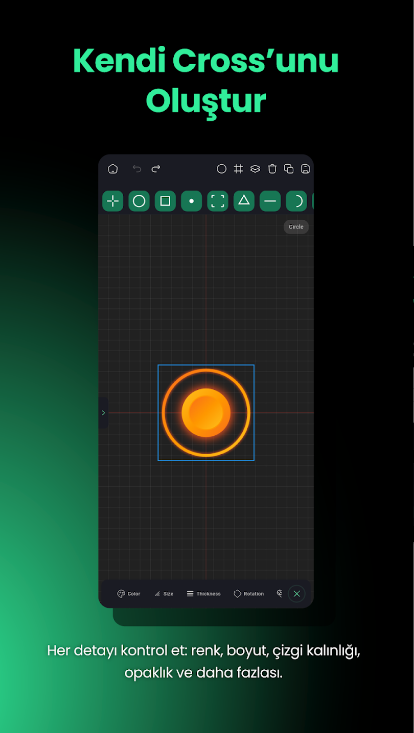Tap the partially hidden option after Rotation
The height and width of the screenshot is (733, 414).
coord(279,594)
